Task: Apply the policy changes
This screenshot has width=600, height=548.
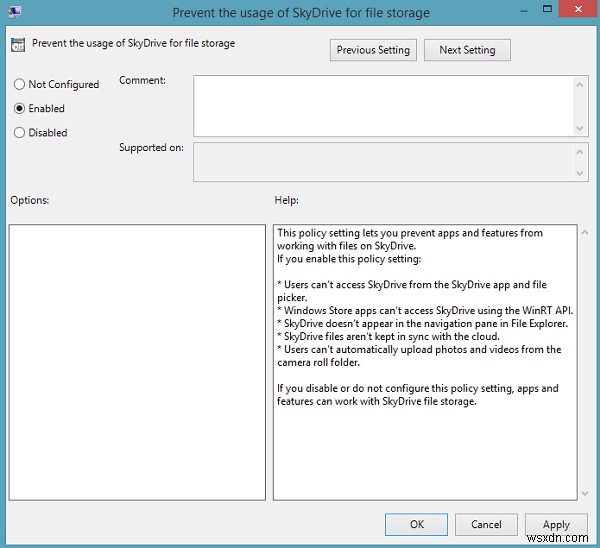Action: coord(556,524)
